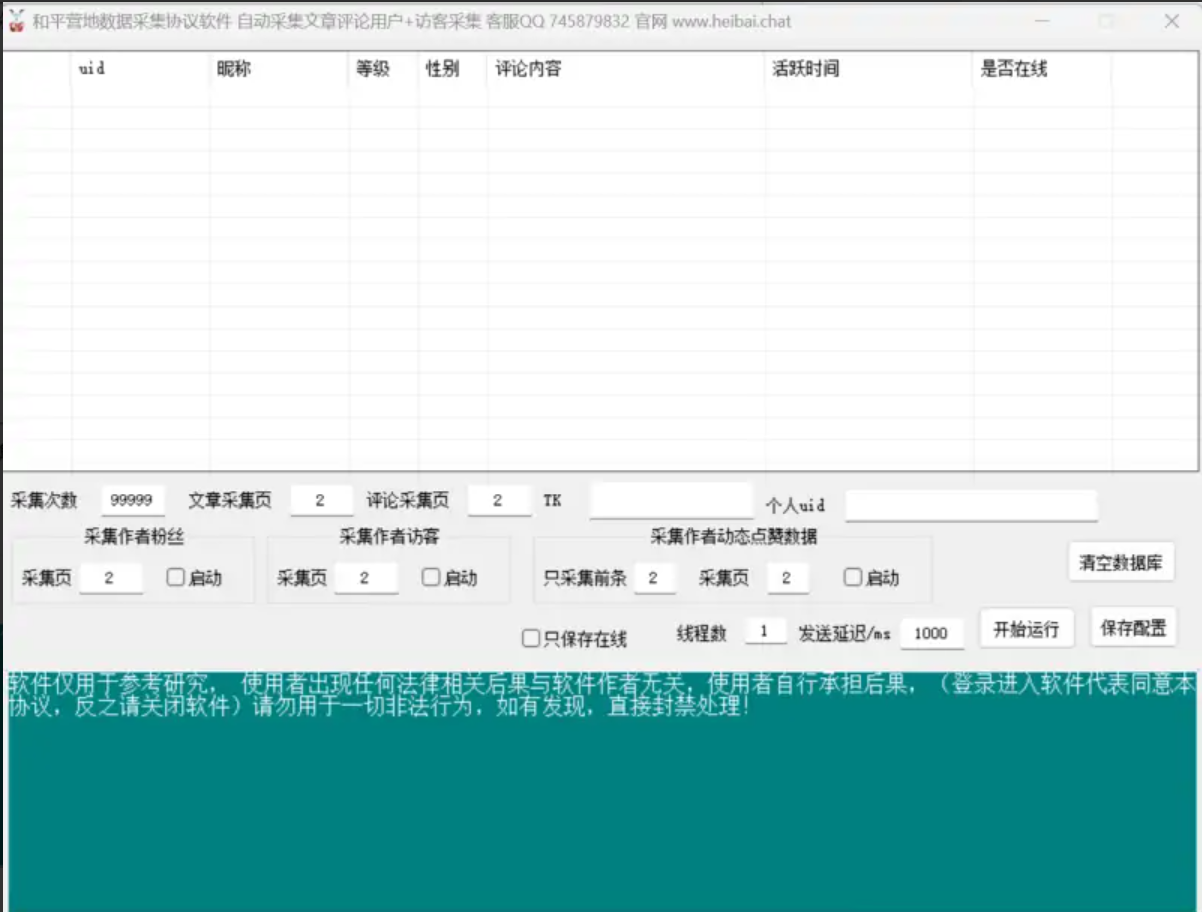Click the 个人uid label
The image size is (1202, 912).
pos(796,505)
